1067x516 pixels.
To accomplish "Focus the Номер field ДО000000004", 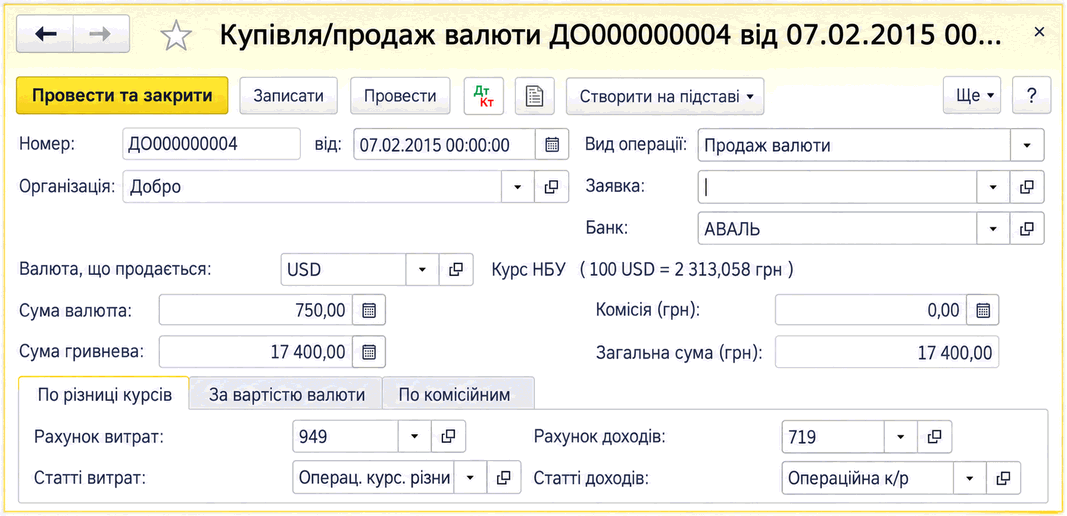I will pyautogui.click(x=212, y=144).
